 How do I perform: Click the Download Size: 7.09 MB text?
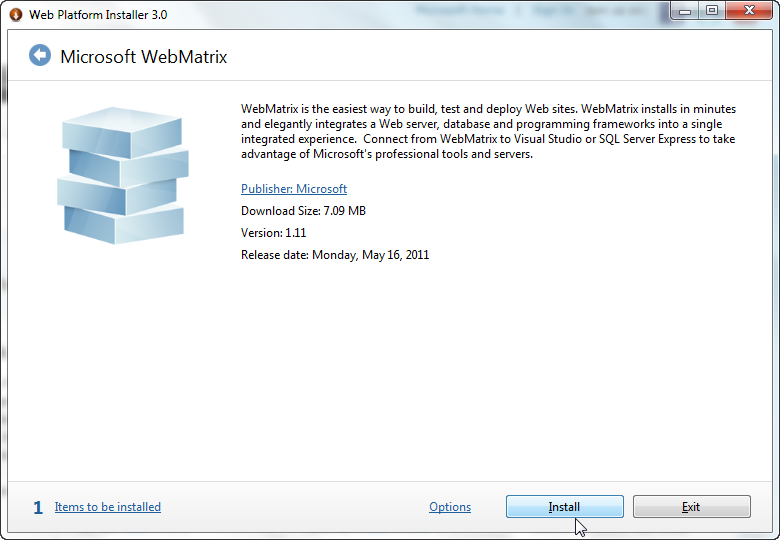(303, 211)
